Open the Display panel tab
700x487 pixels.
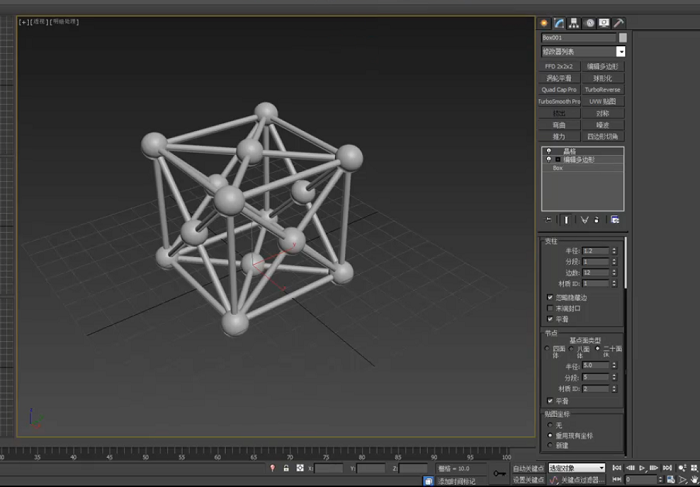pyautogui.click(x=604, y=23)
